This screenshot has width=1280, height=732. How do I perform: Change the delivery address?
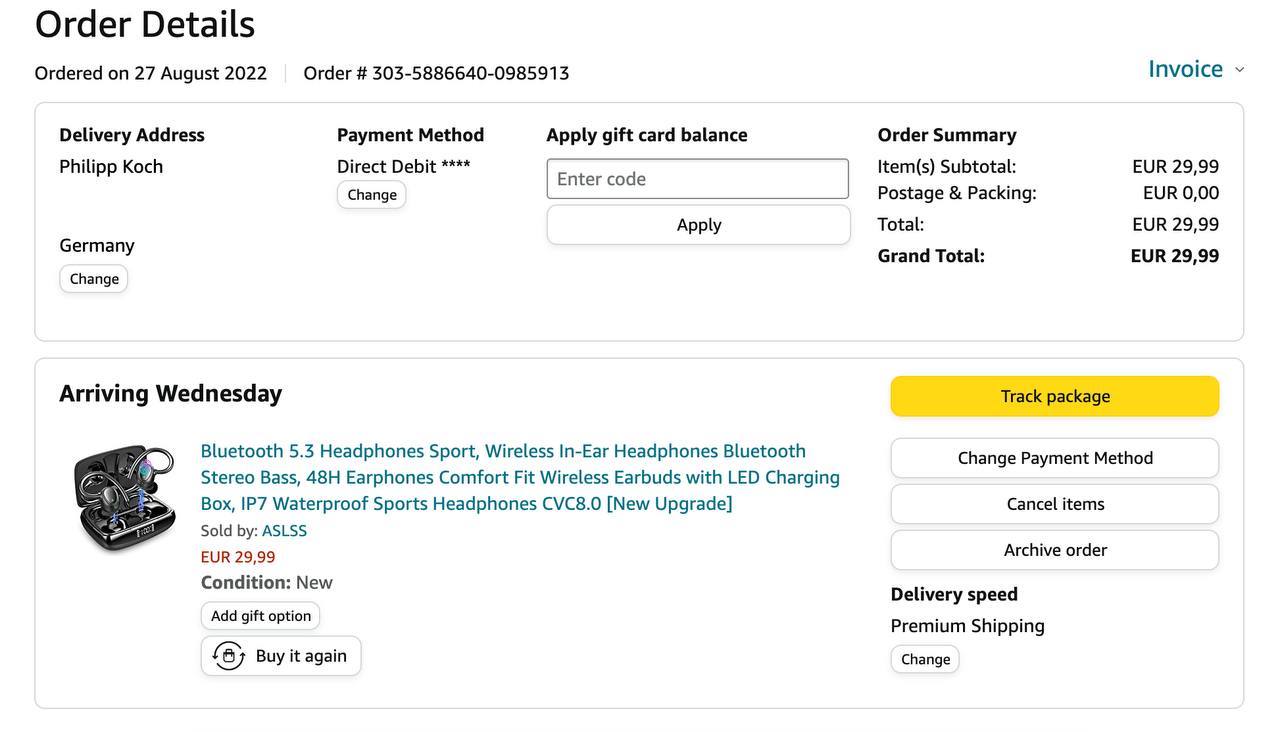94,279
